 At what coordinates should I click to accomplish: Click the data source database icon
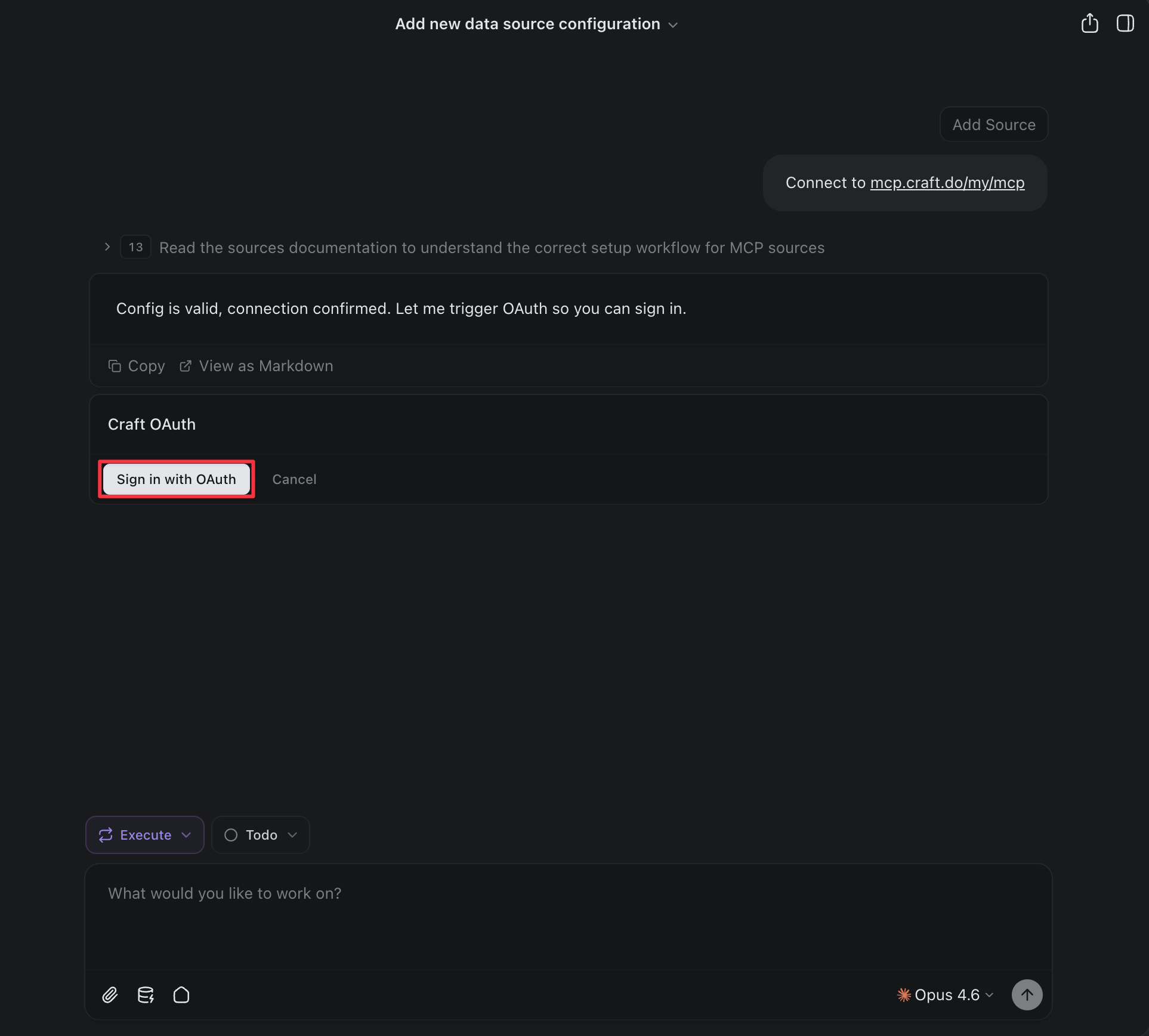pos(145,994)
